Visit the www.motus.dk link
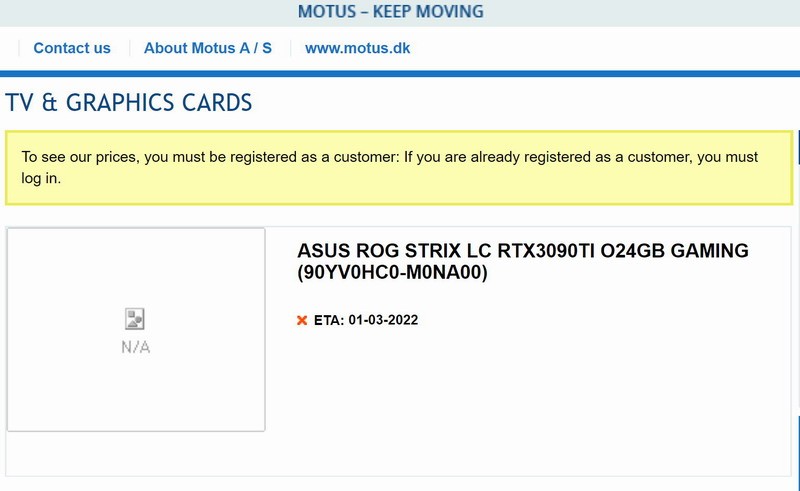The image size is (800, 491). 357,48
